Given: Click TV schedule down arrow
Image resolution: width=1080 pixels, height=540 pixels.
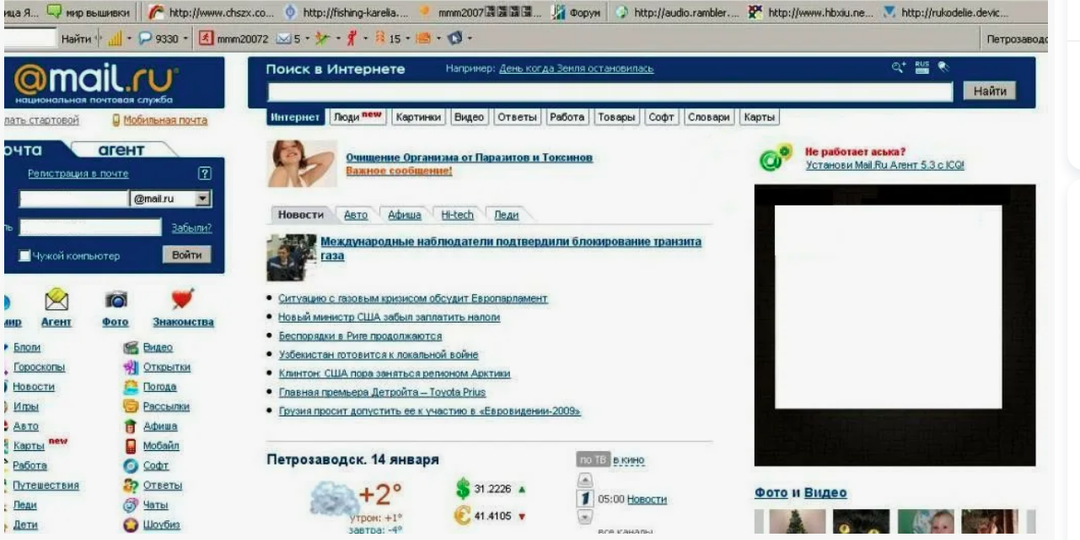Looking at the screenshot, I should click(x=584, y=517).
